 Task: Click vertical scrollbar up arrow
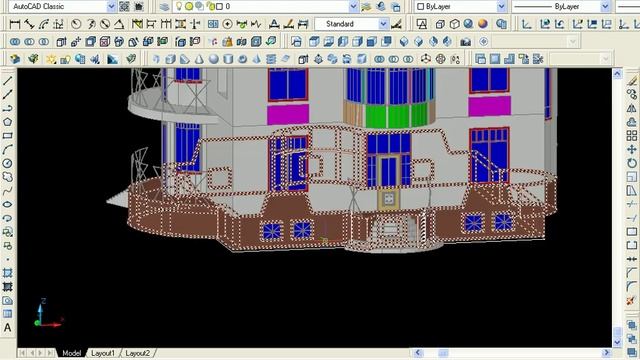point(617,73)
